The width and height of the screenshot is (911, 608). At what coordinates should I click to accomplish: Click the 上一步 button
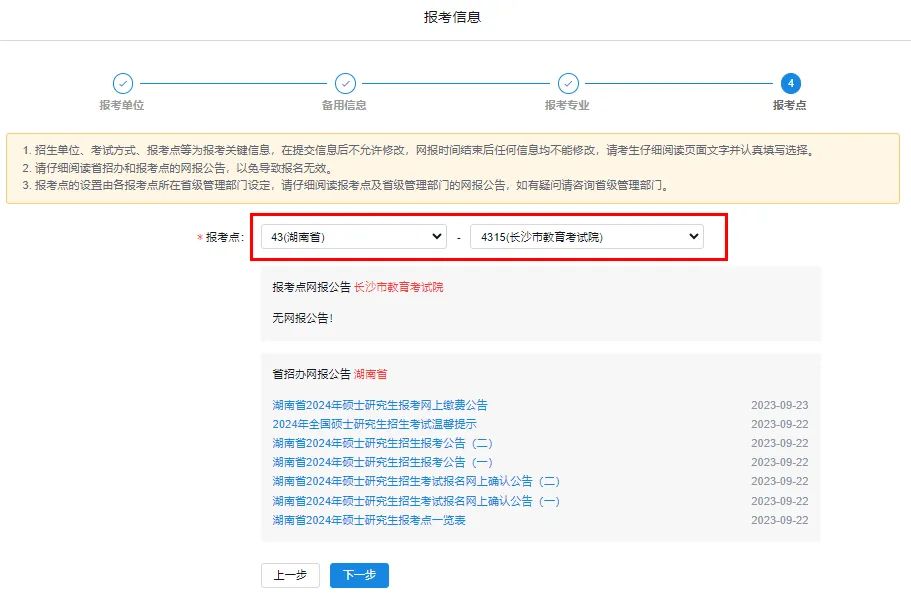click(x=290, y=575)
